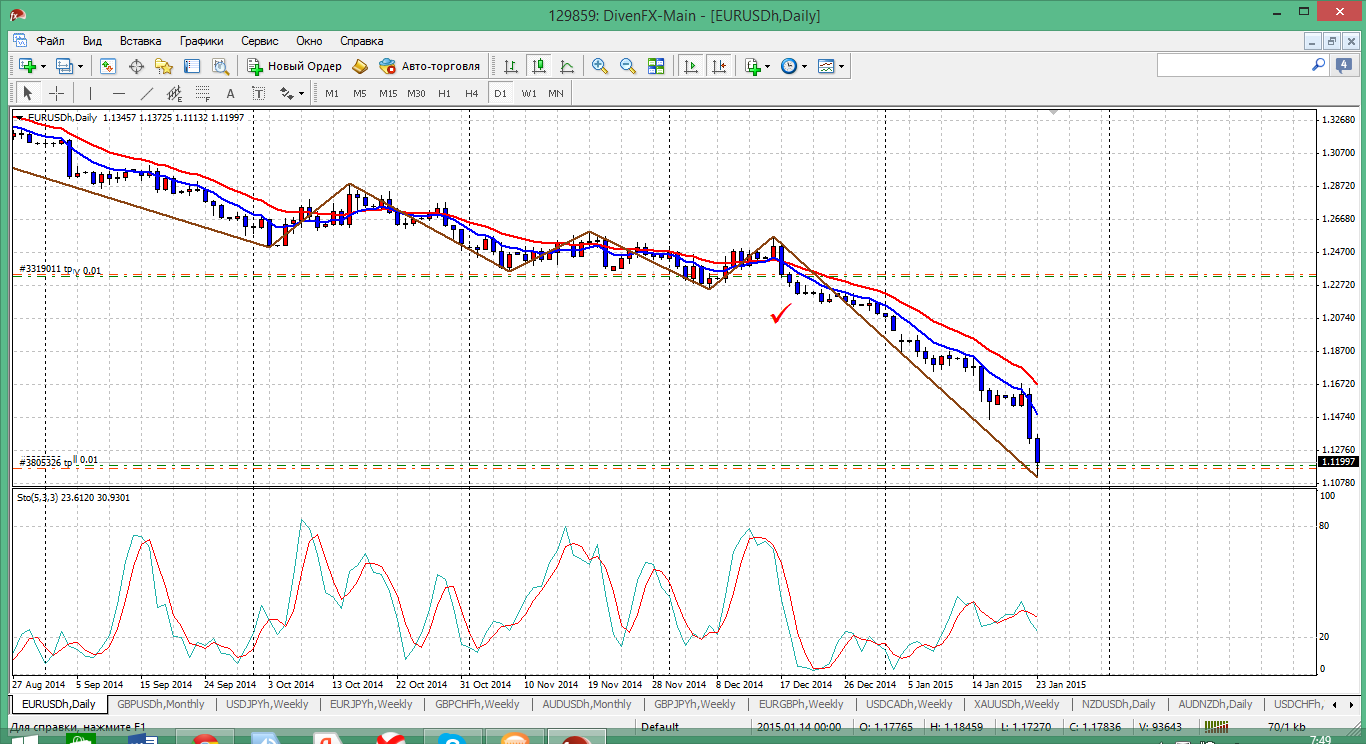
Task: Click the search input field
Action: [1232, 65]
